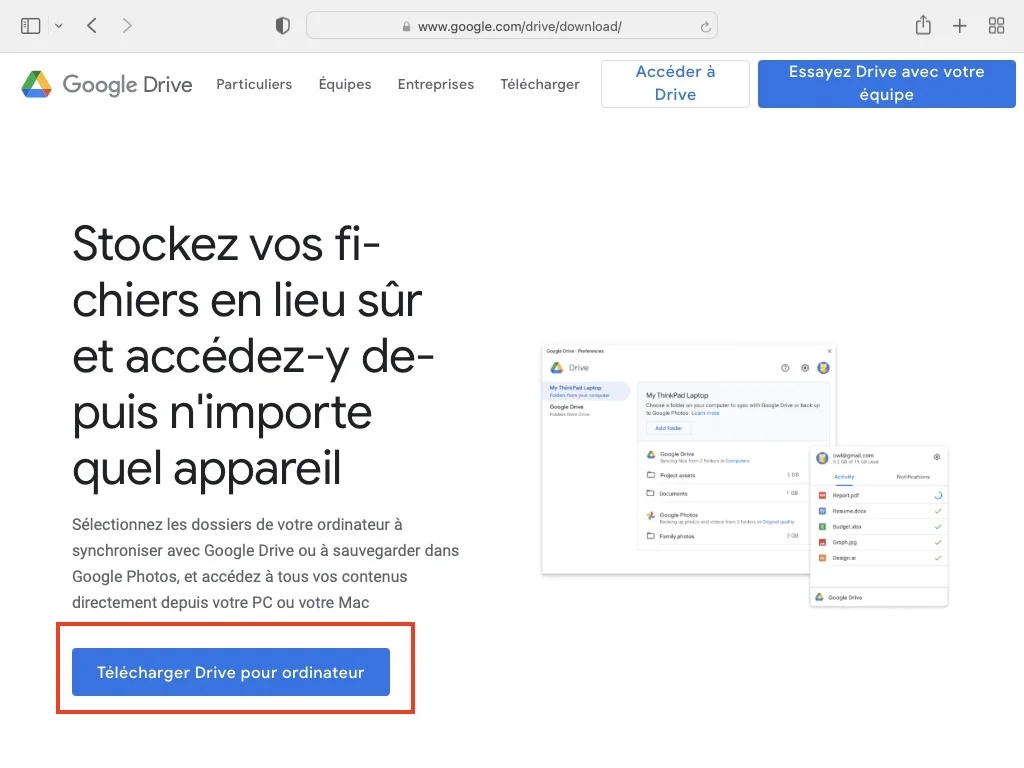Open the sidebar options dropdown chevron
Image resolution: width=1024 pixels, height=768 pixels.
[x=59, y=26]
